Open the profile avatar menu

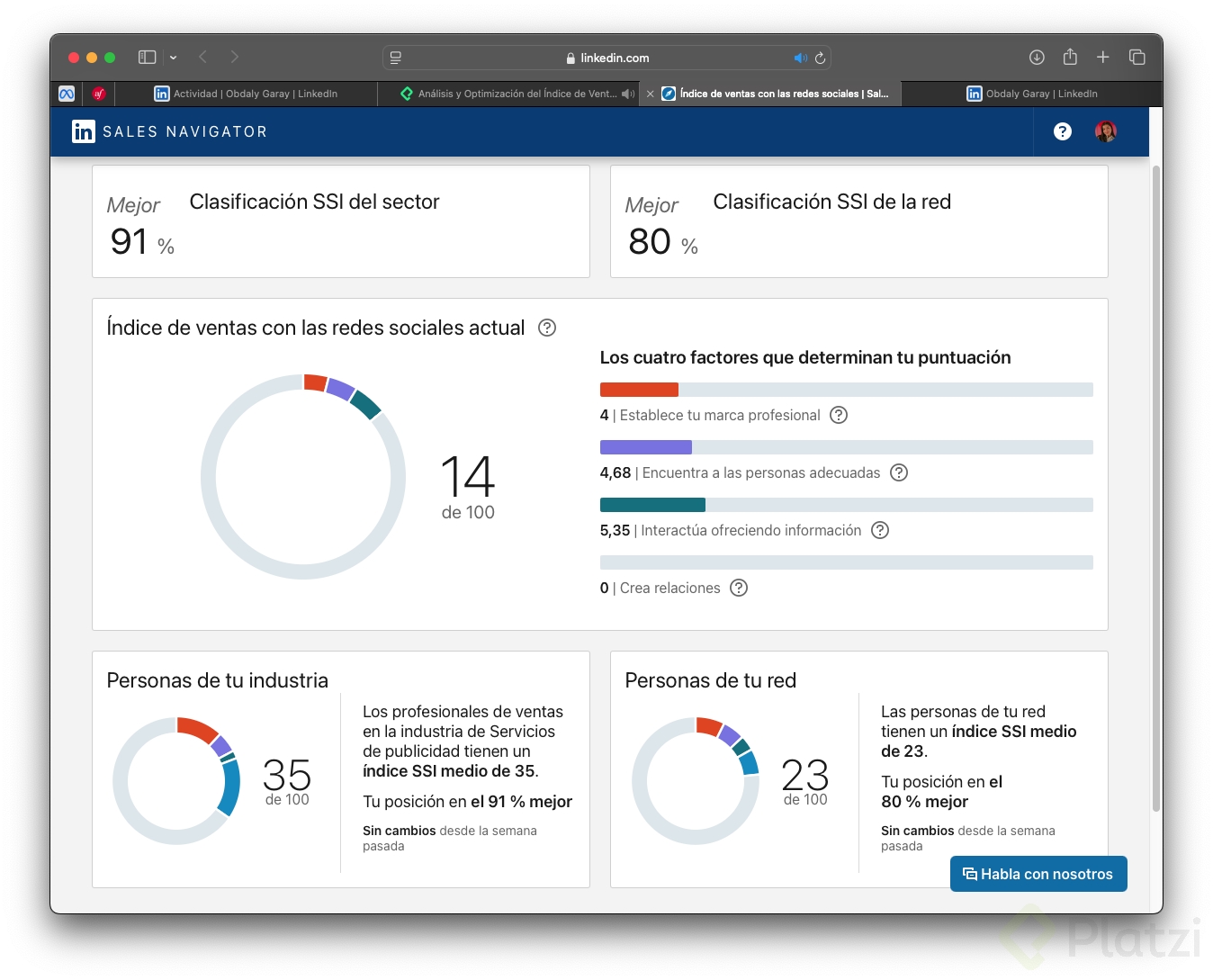pos(1106,131)
